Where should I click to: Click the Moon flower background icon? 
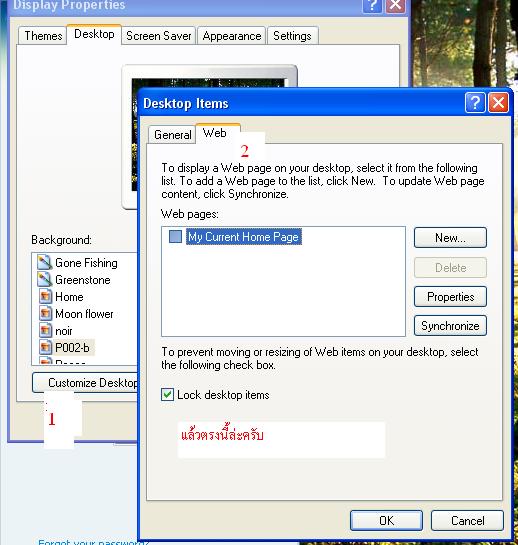[45, 314]
